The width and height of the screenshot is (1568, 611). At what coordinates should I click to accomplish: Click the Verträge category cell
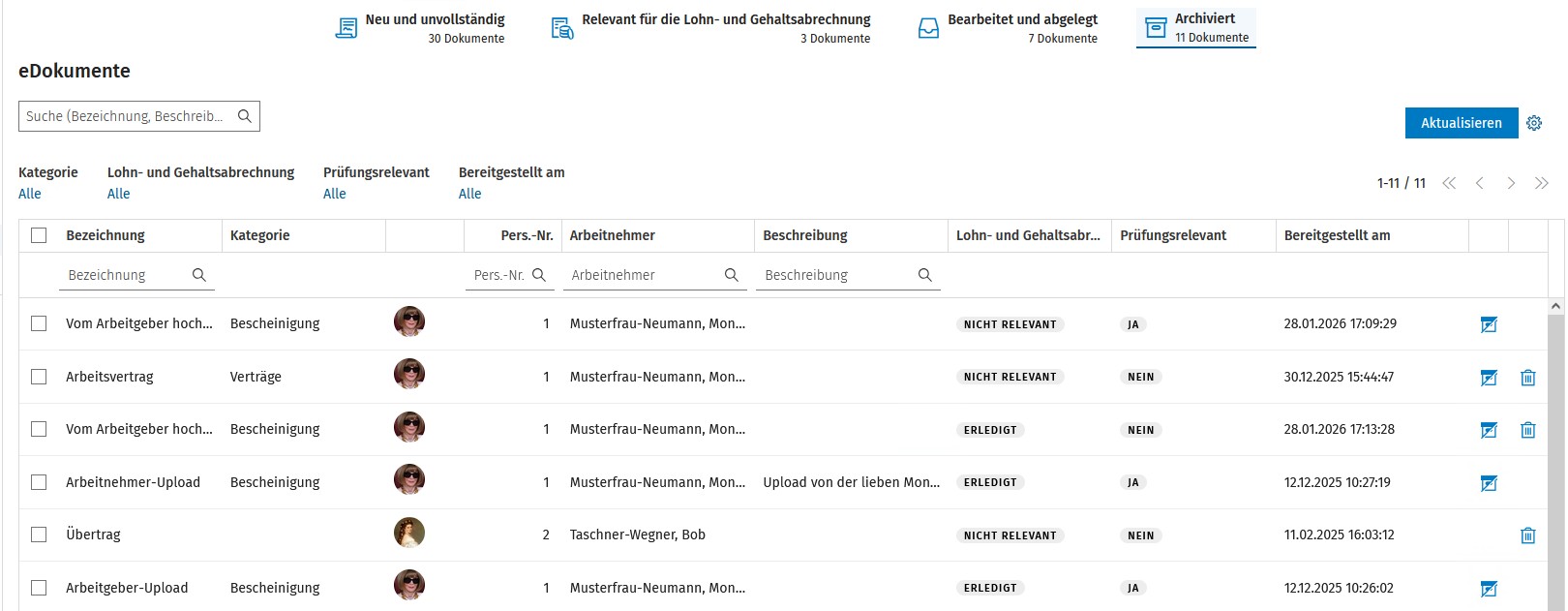[256, 377]
